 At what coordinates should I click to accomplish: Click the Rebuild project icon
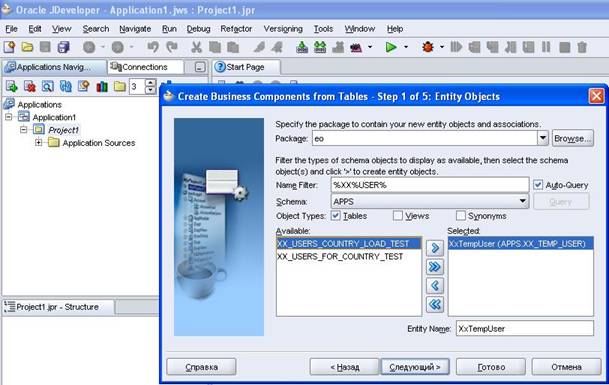320,47
